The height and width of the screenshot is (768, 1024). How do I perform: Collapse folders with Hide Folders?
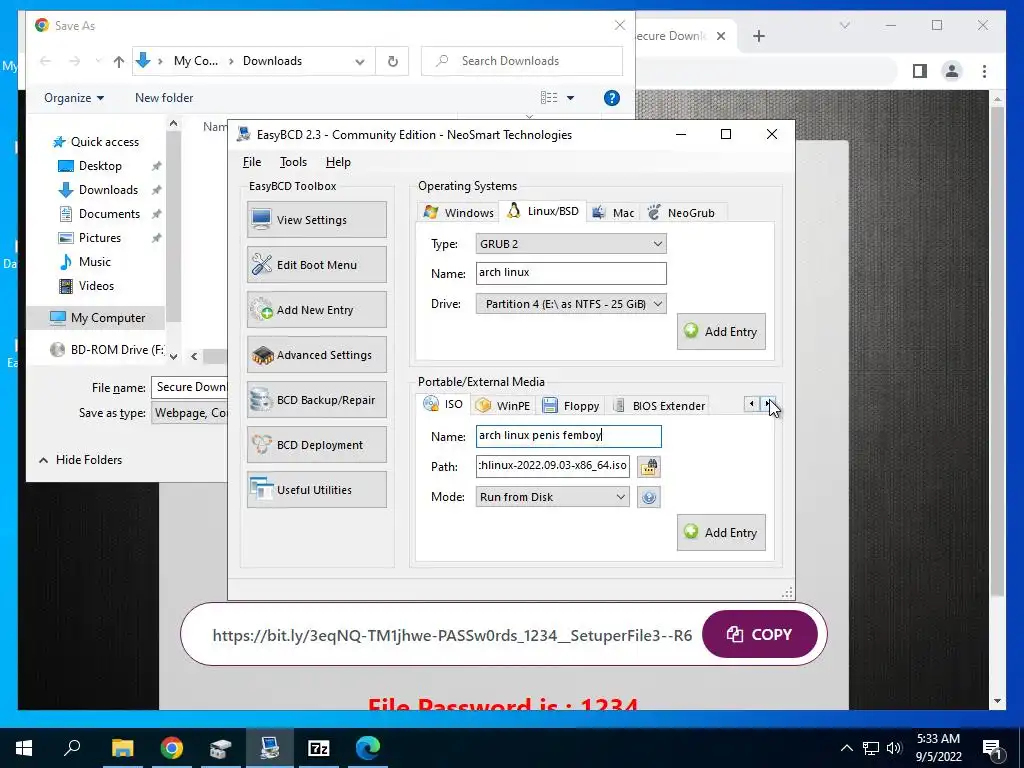pos(80,460)
